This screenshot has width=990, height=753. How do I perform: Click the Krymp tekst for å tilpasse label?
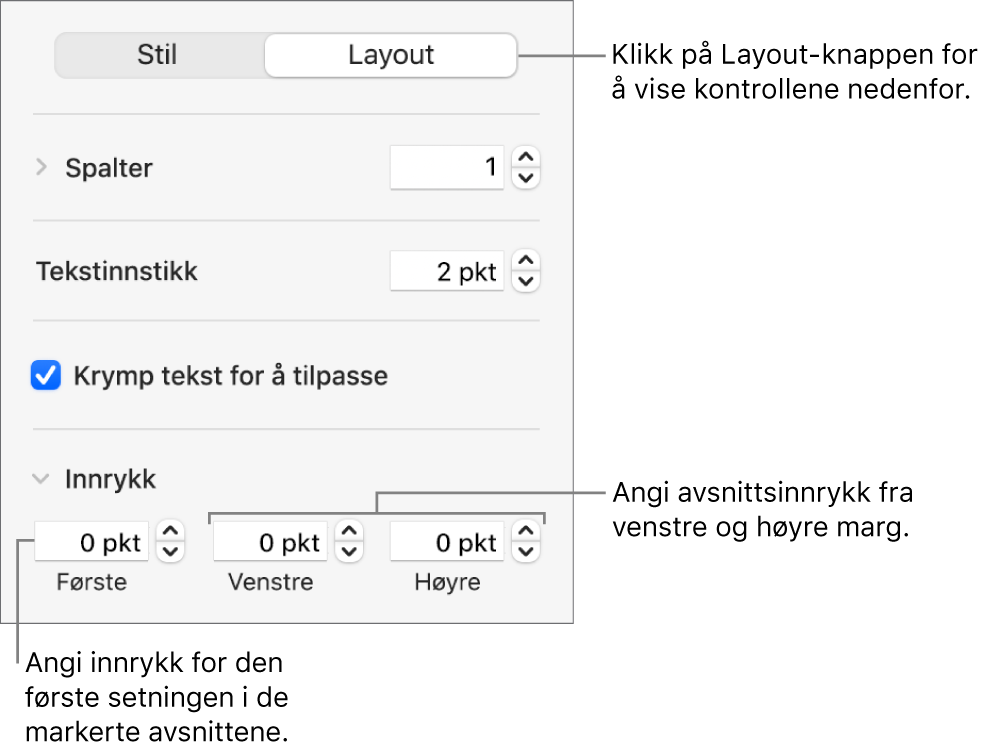click(230, 376)
